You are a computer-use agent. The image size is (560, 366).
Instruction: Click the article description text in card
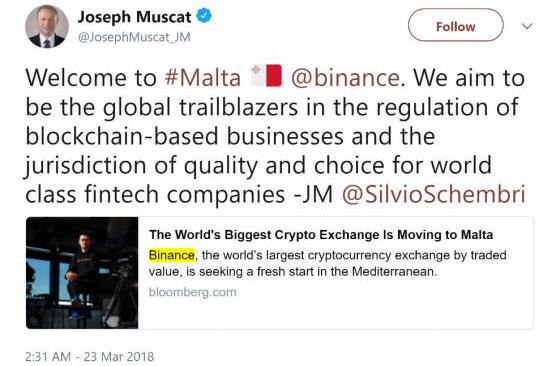tap(328, 264)
